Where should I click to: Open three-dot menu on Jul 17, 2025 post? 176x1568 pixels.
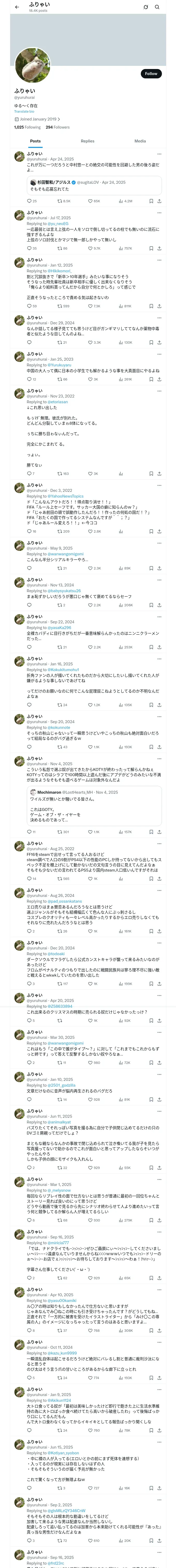[160, 212]
